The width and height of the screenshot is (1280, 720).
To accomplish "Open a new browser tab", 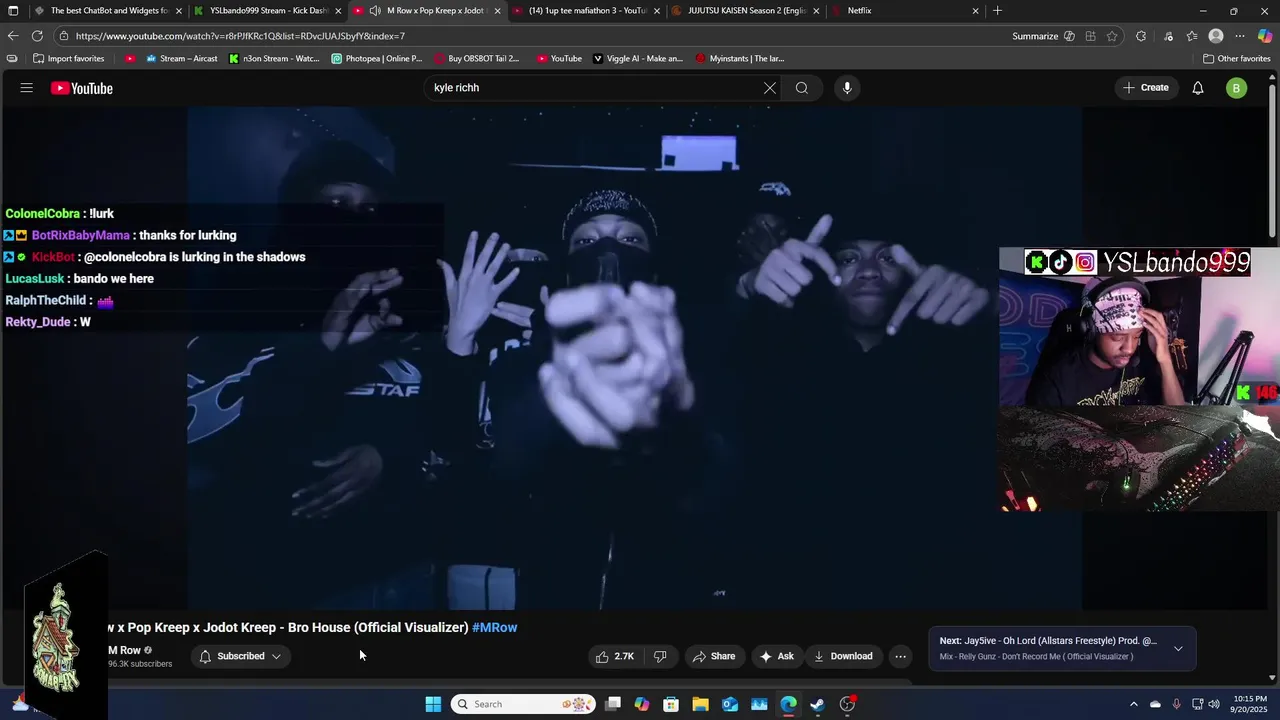I will pos(997,11).
